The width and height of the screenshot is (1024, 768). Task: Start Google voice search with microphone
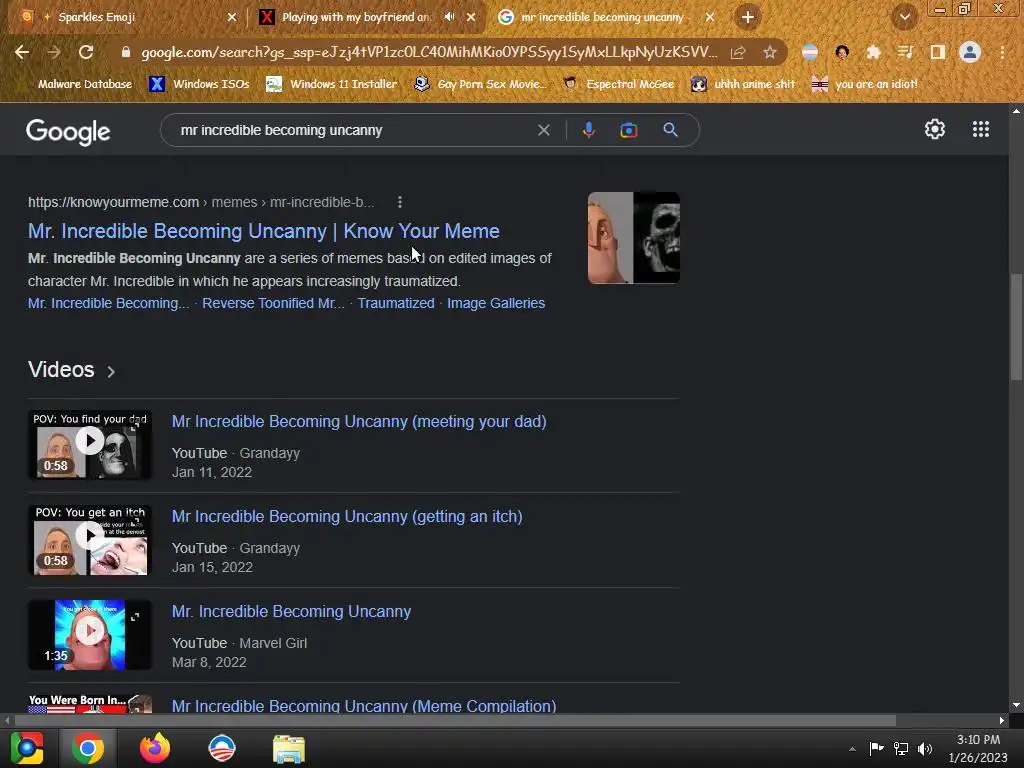click(588, 130)
